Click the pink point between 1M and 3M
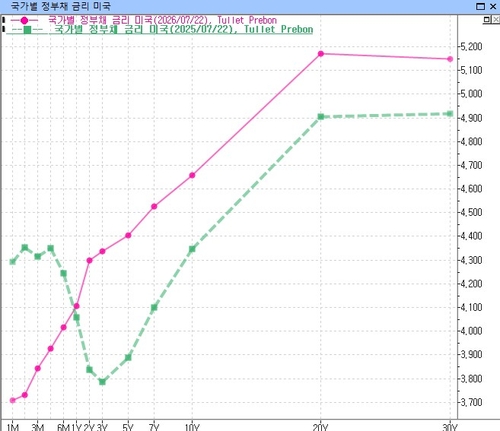Screen dimensions: 500x431 click(x=25, y=395)
